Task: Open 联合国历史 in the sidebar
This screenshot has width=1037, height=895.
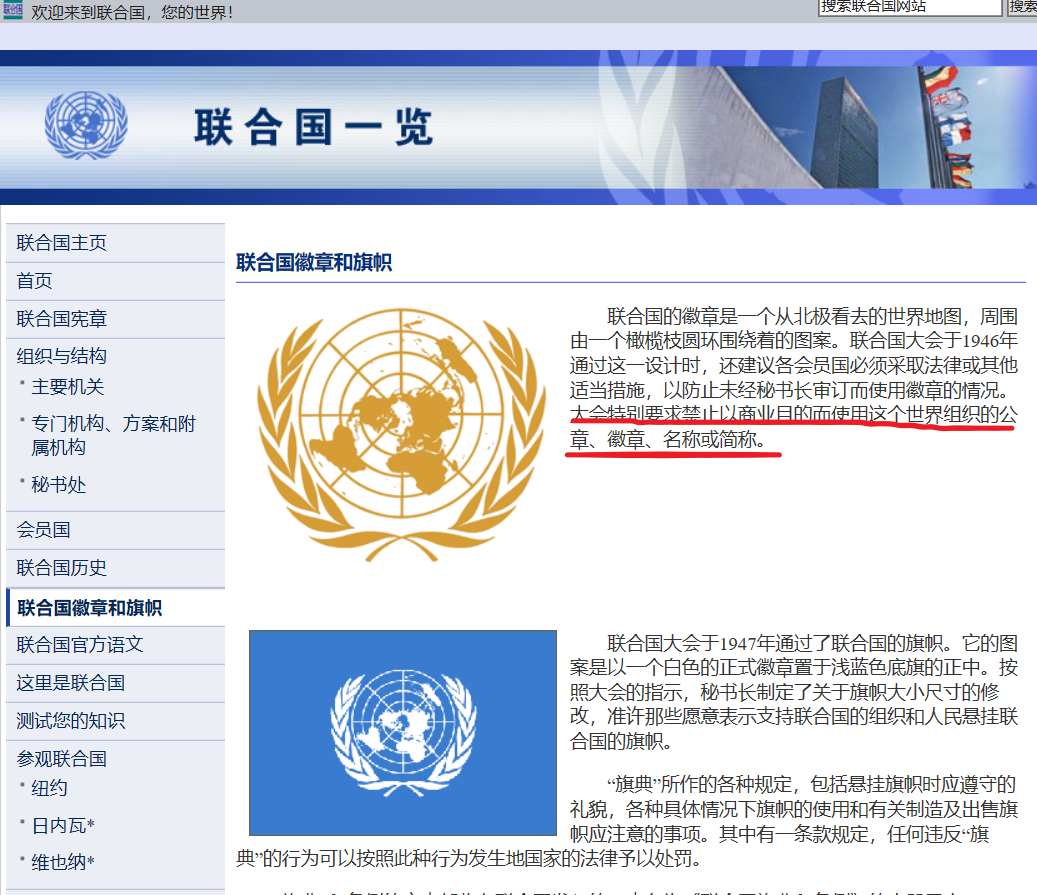Action: 62,568
